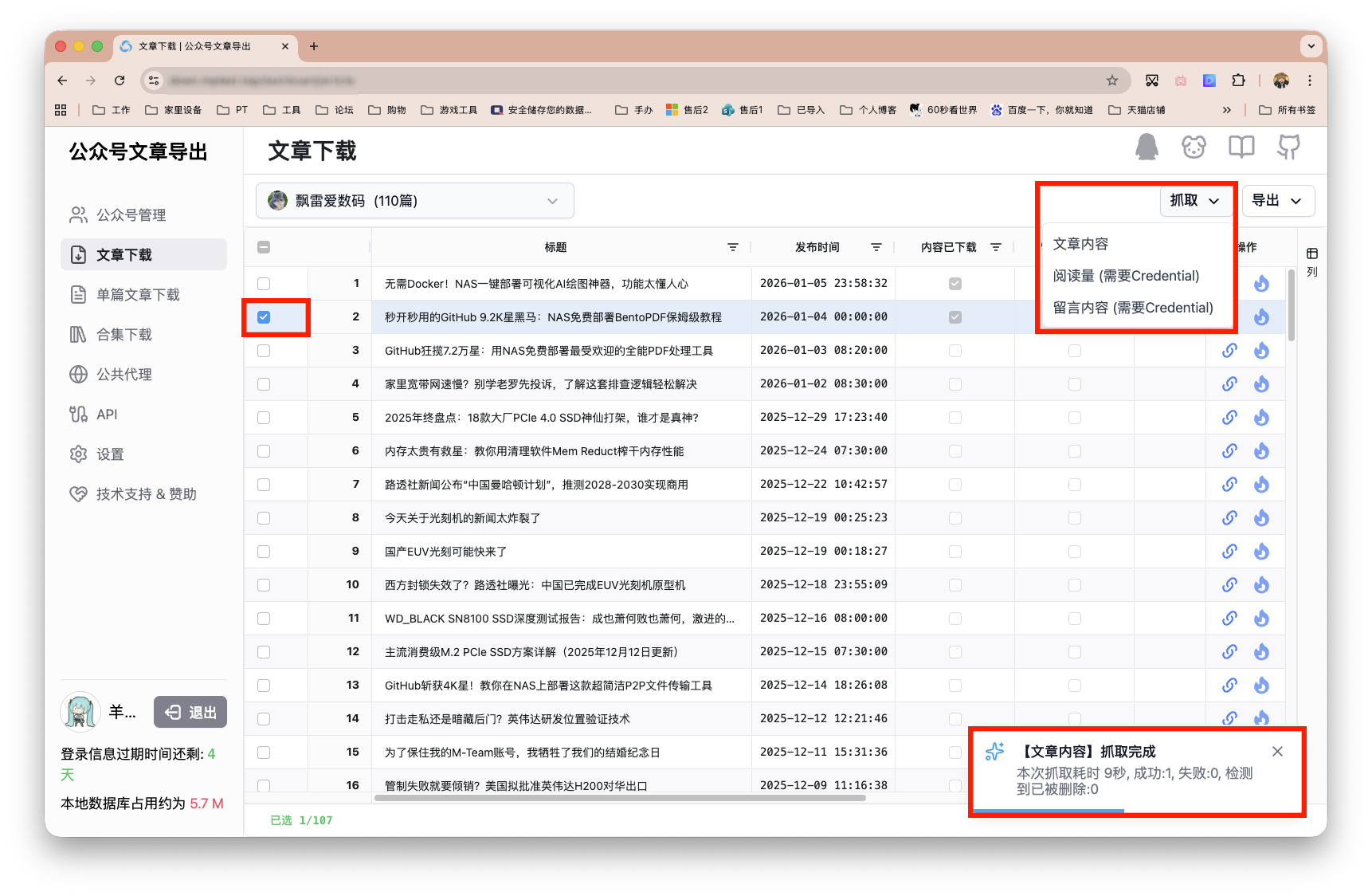Select the 公众号管理 sidebar icon

pos(78,214)
